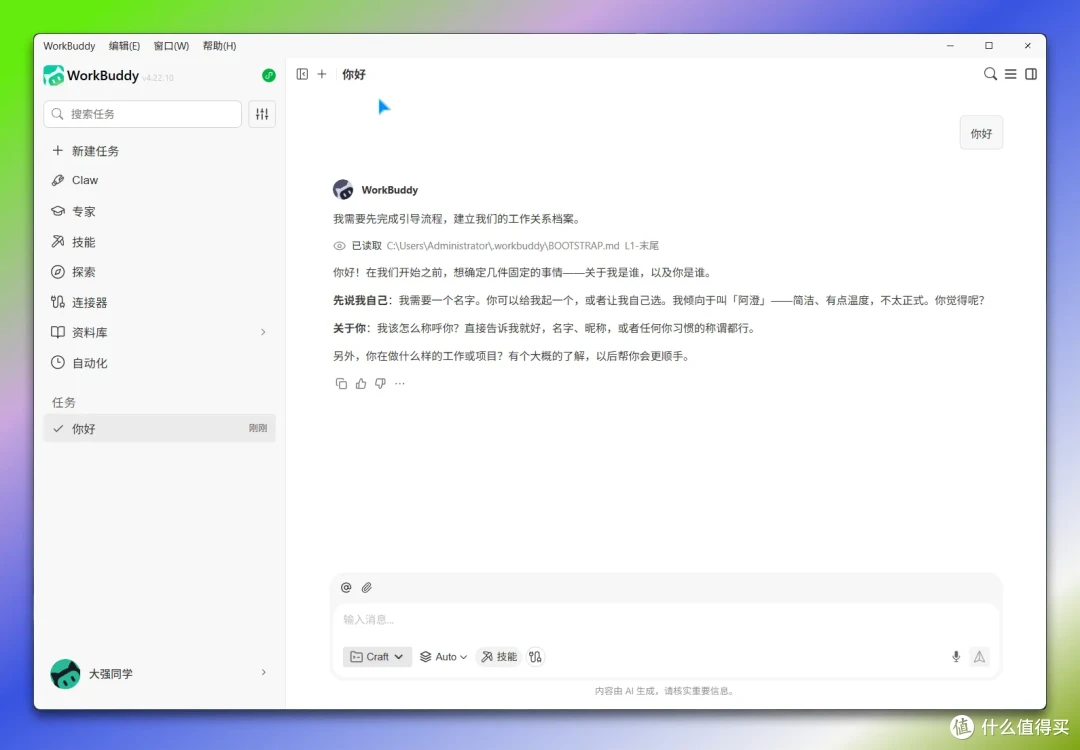Screen dimensions: 1080x750
Task: Click the 搜索任务 search field
Action: [143, 114]
